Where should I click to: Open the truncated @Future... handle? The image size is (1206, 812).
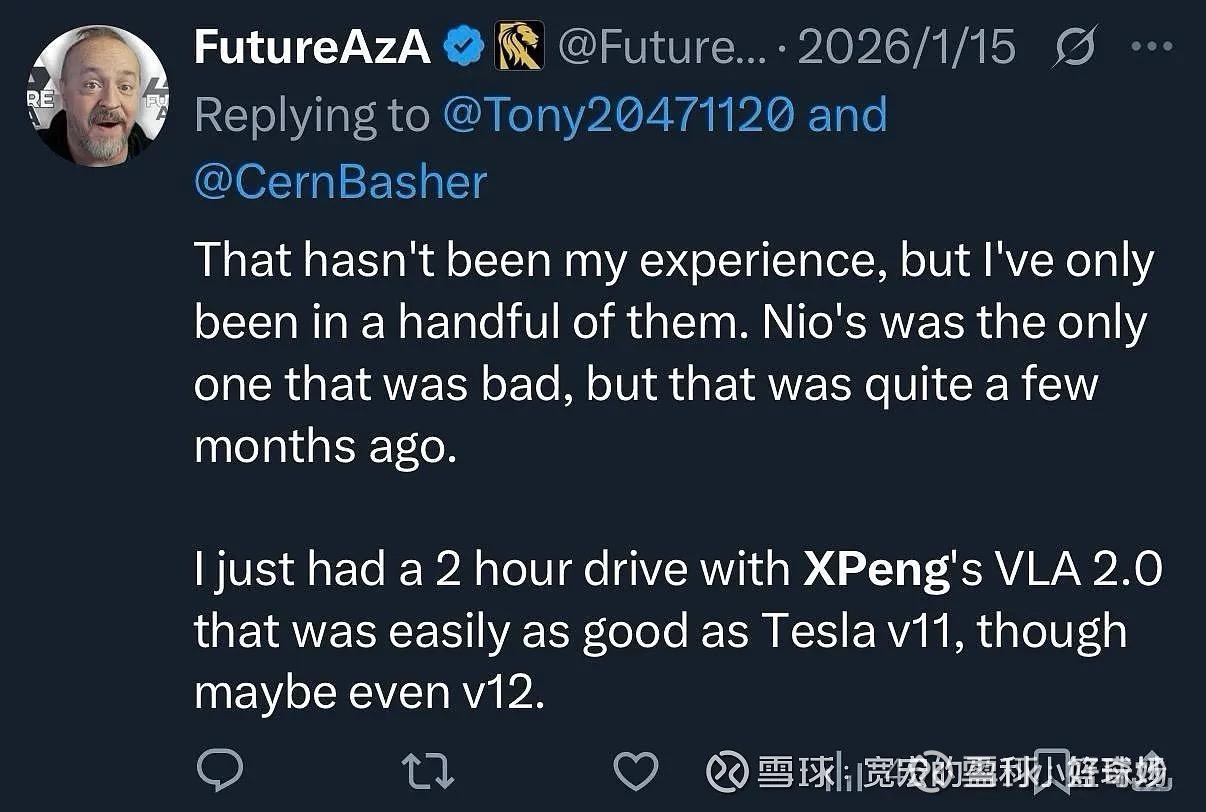point(661,47)
